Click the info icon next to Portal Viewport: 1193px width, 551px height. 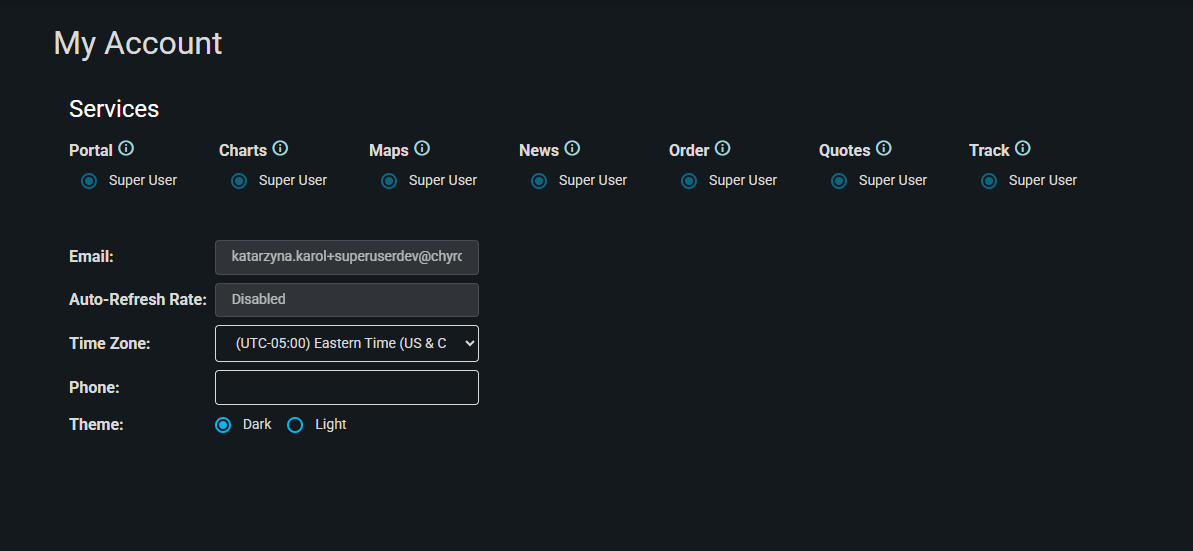tap(126, 149)
